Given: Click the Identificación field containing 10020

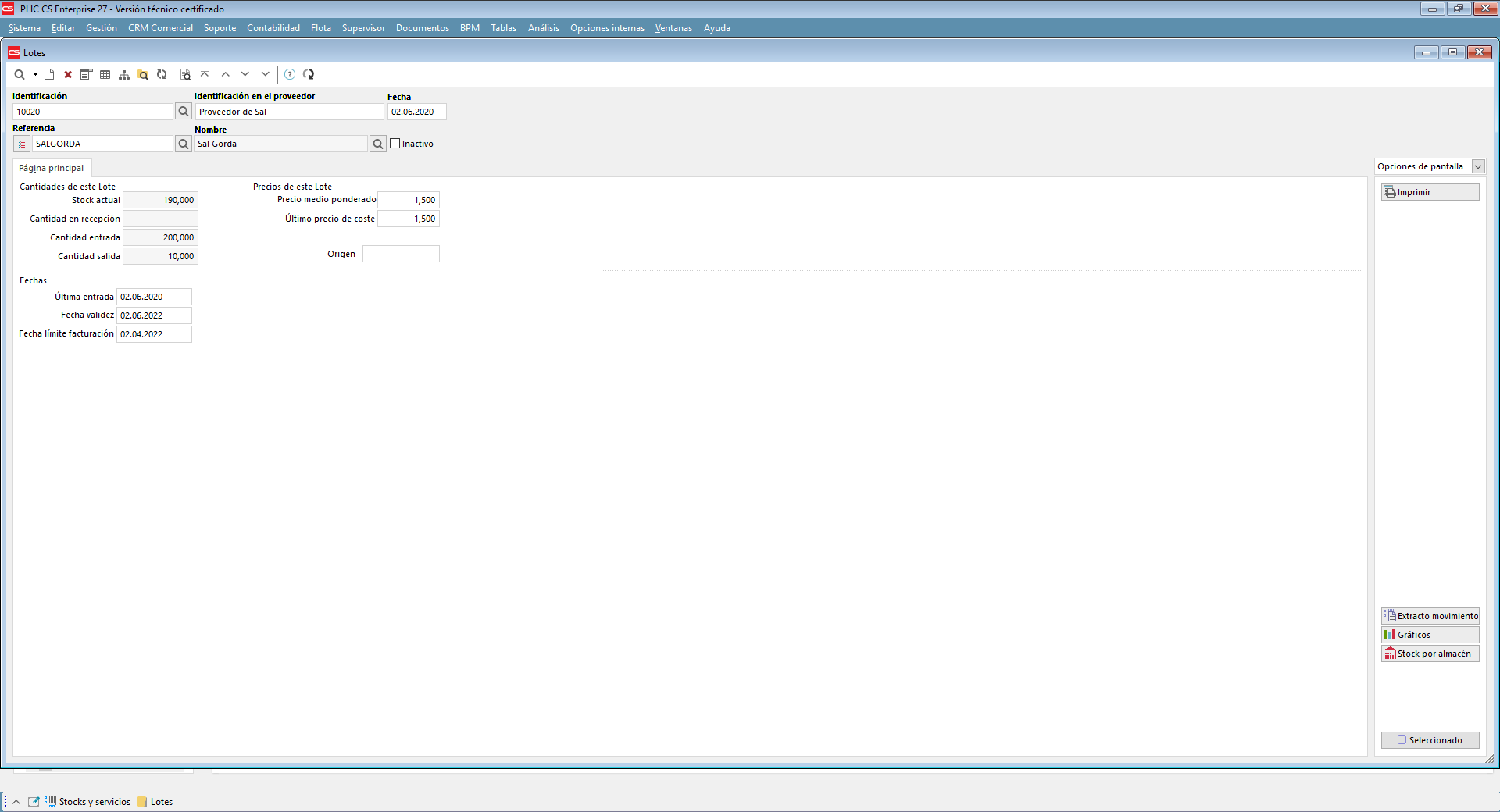Looking at the screenshot, I should tap(93, 112).
